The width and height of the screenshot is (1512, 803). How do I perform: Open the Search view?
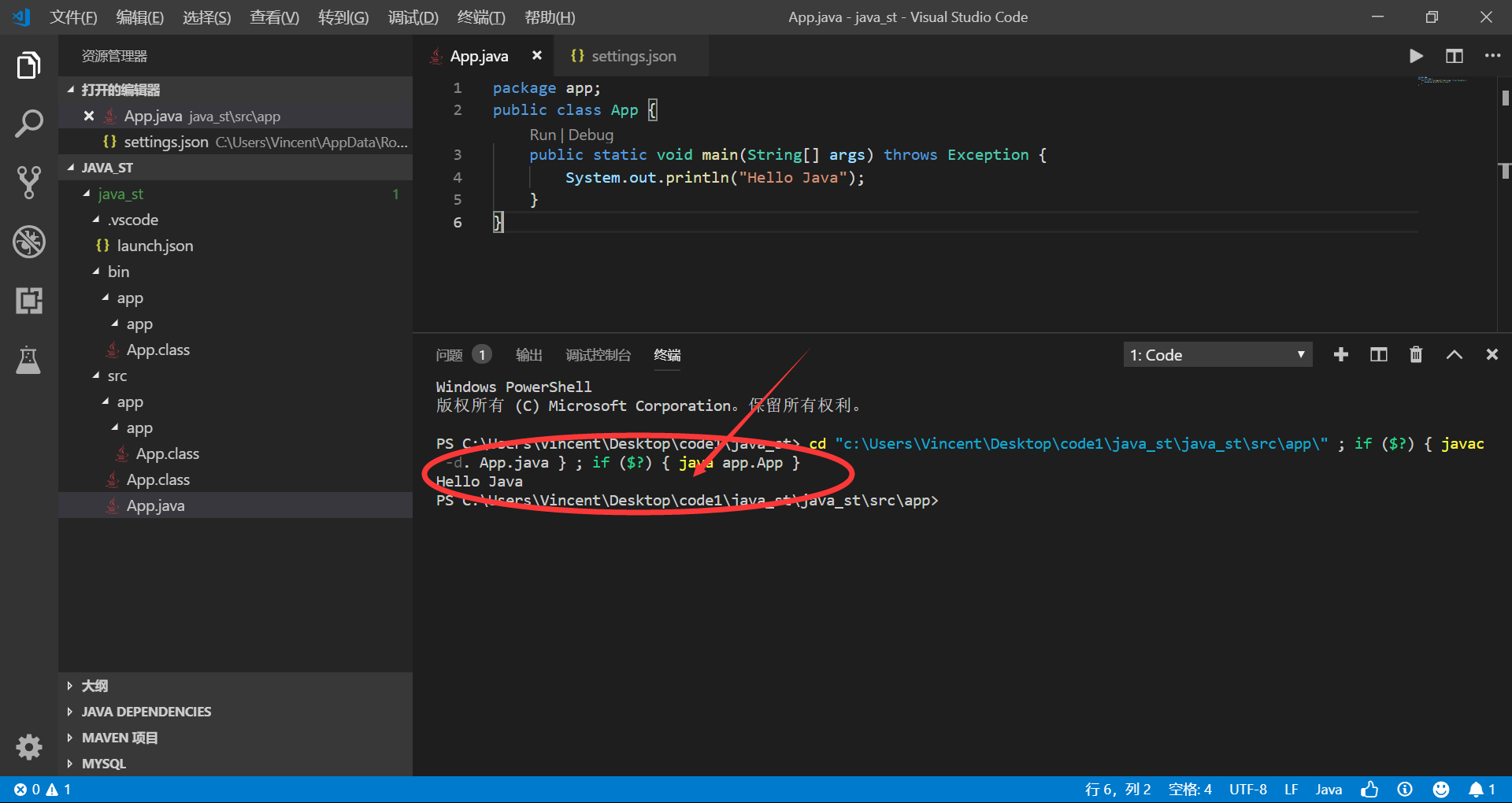29,124
